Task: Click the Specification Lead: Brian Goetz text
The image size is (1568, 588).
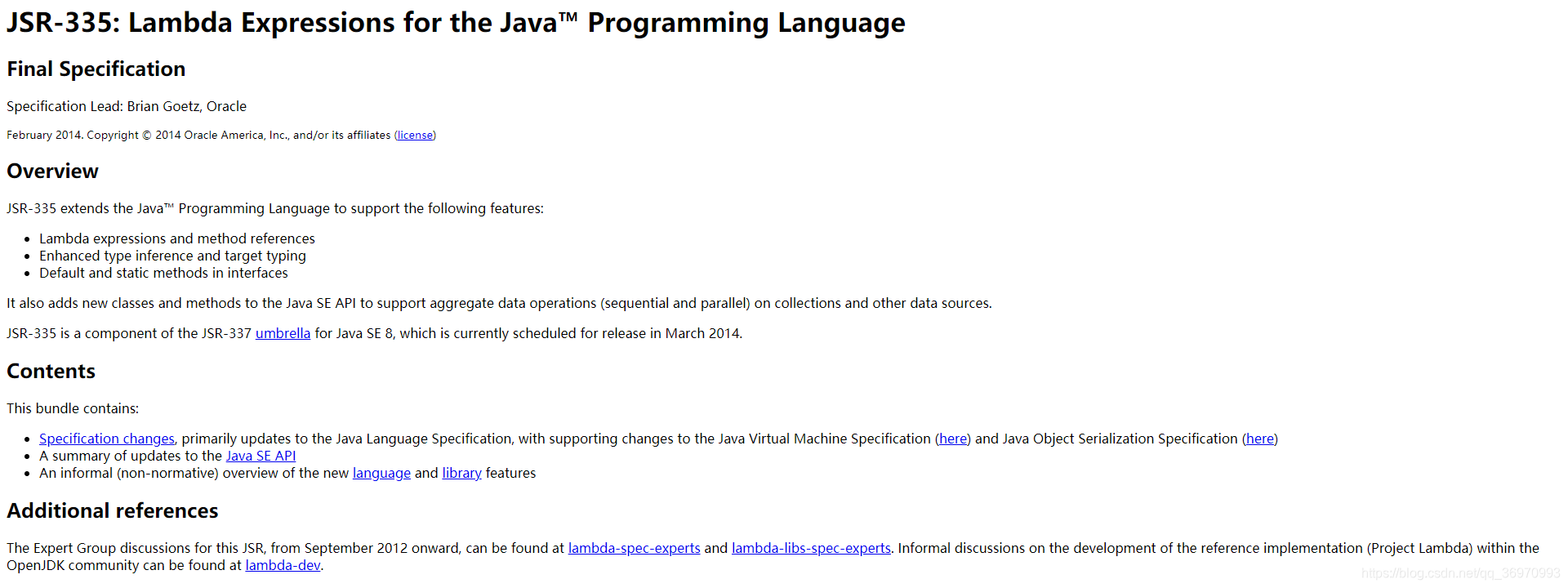Action: pos(127,106)
